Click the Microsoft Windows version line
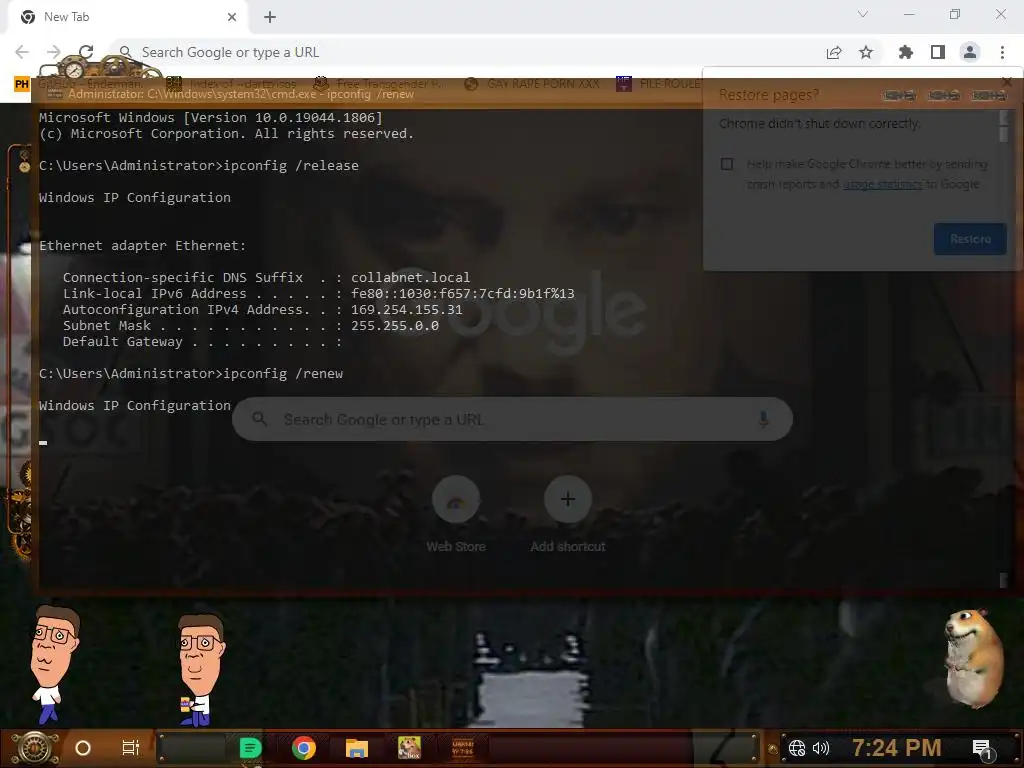1024x768 pixels. point(211,118)
